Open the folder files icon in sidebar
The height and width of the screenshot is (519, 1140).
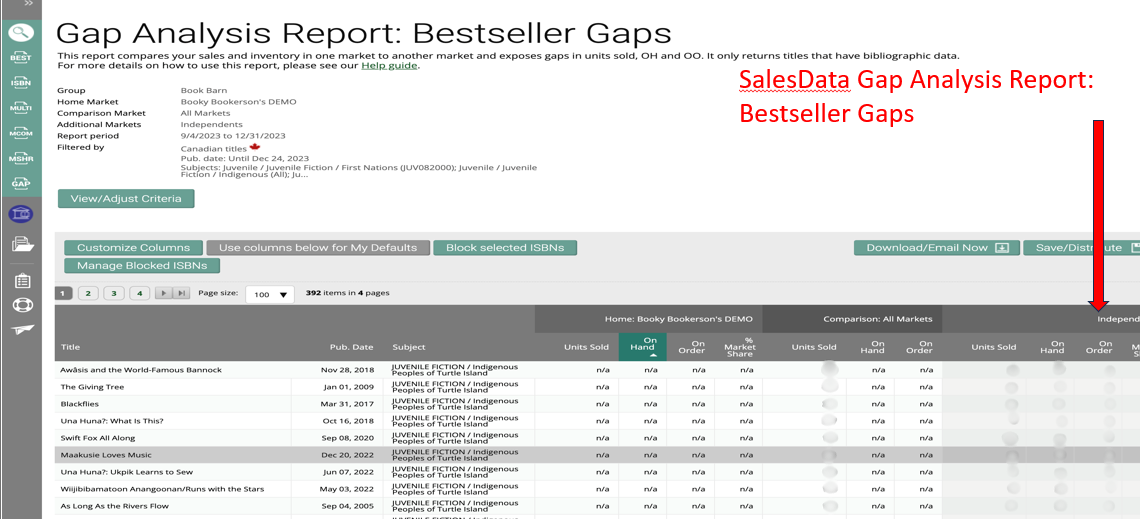coord(22,246)
